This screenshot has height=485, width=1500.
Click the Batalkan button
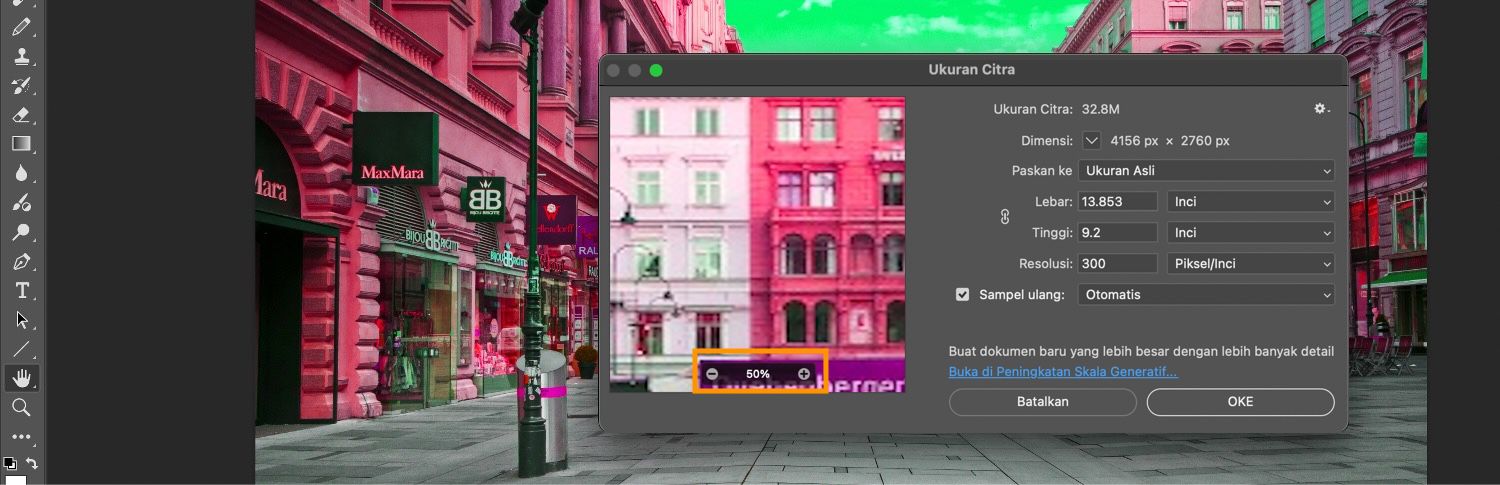(x=1043, y=402)
